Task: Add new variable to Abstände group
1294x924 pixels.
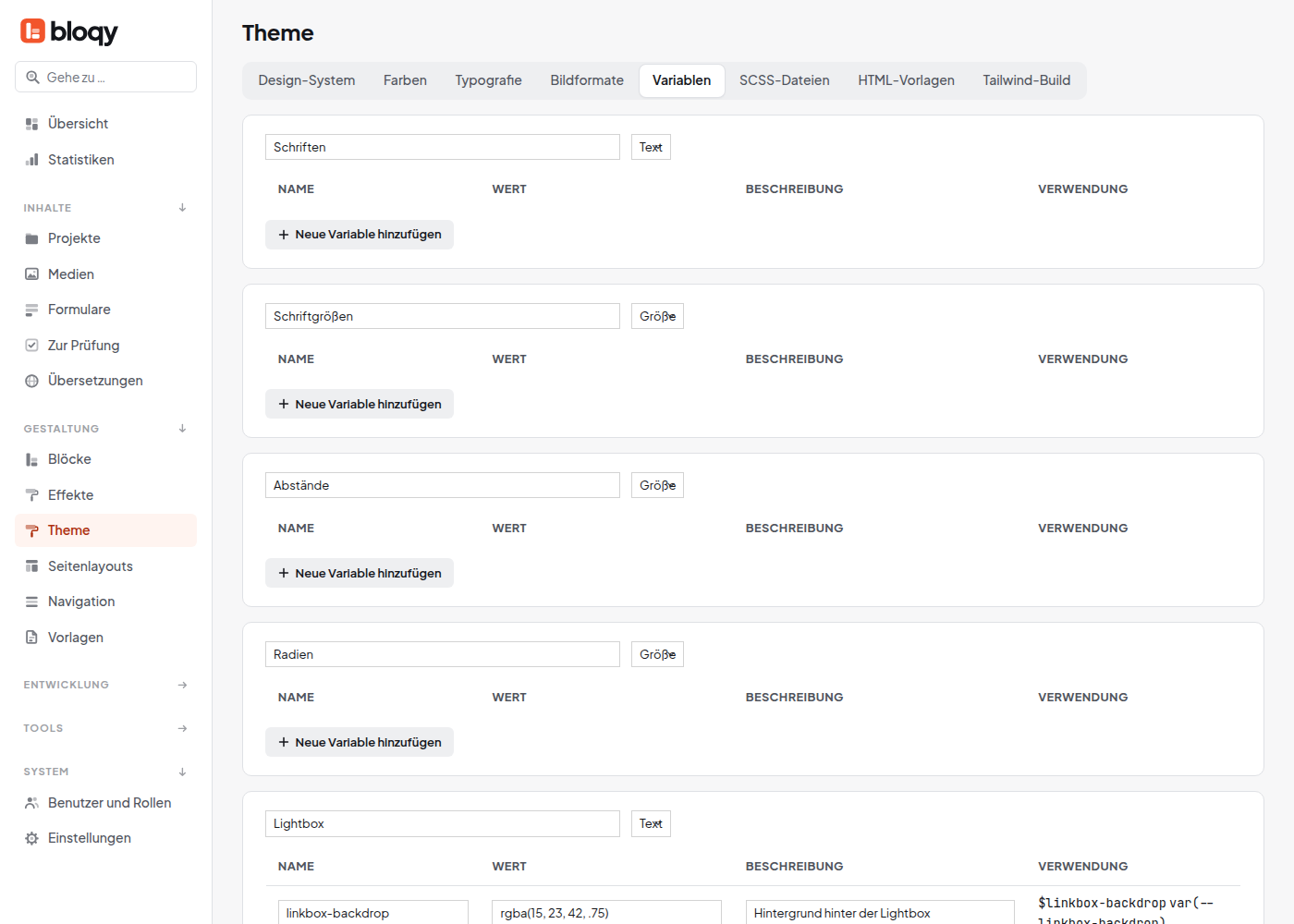Action: tap(360, 573)
